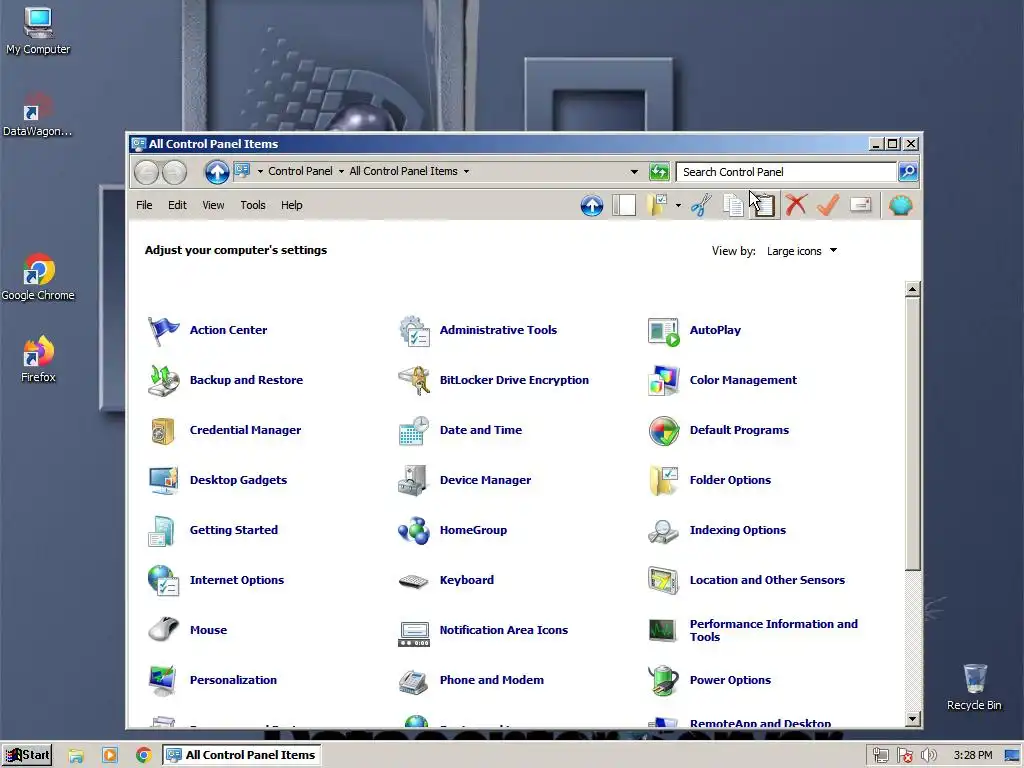Open the Internet Options link

point(236,580)
